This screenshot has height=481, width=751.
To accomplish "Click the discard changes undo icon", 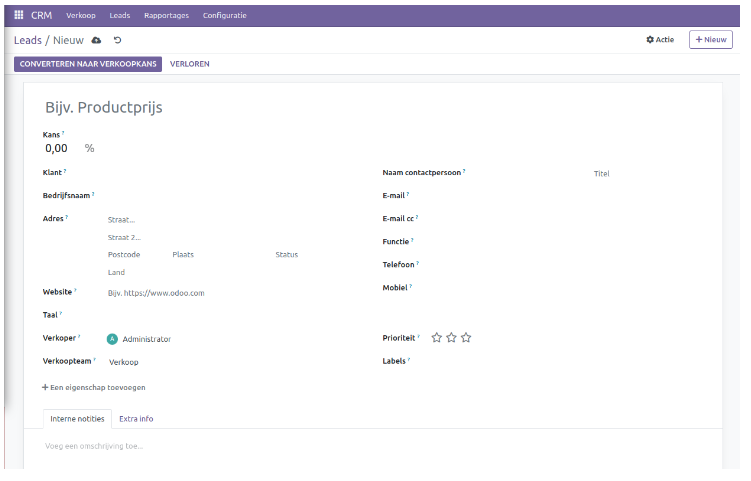I will point(117,40).
